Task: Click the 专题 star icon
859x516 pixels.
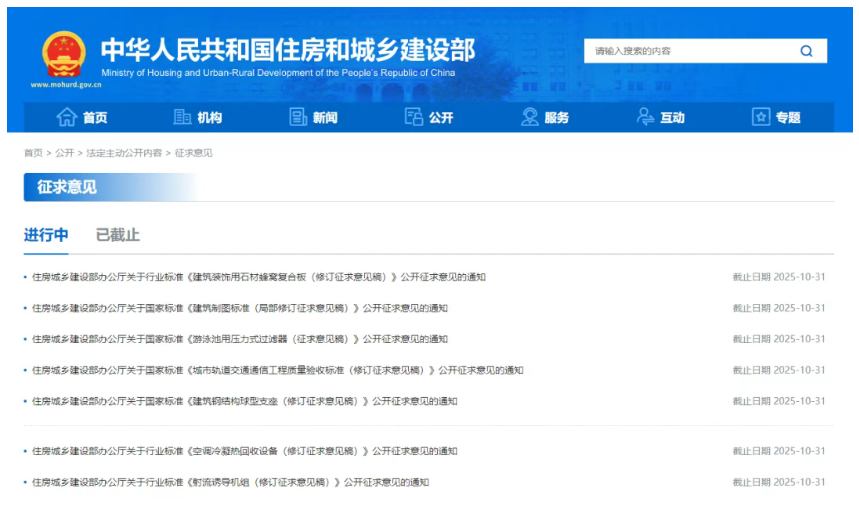Action: click(761, 117)
